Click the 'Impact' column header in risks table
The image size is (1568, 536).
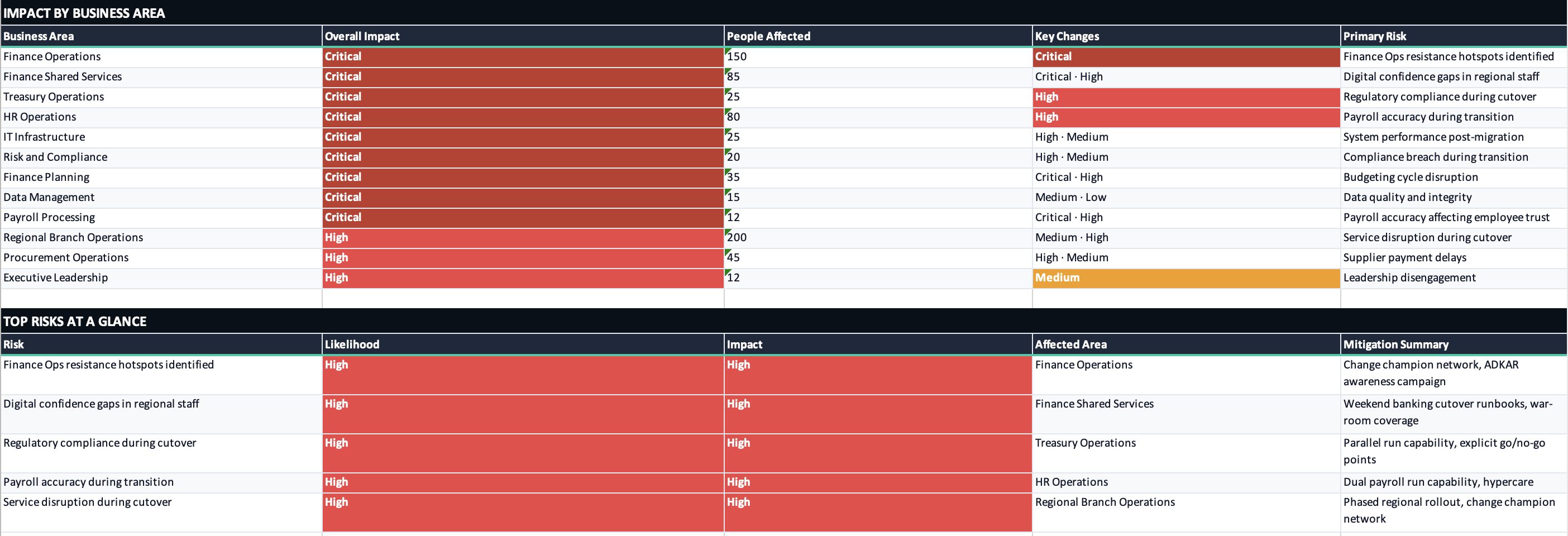[x=878, y=344]
